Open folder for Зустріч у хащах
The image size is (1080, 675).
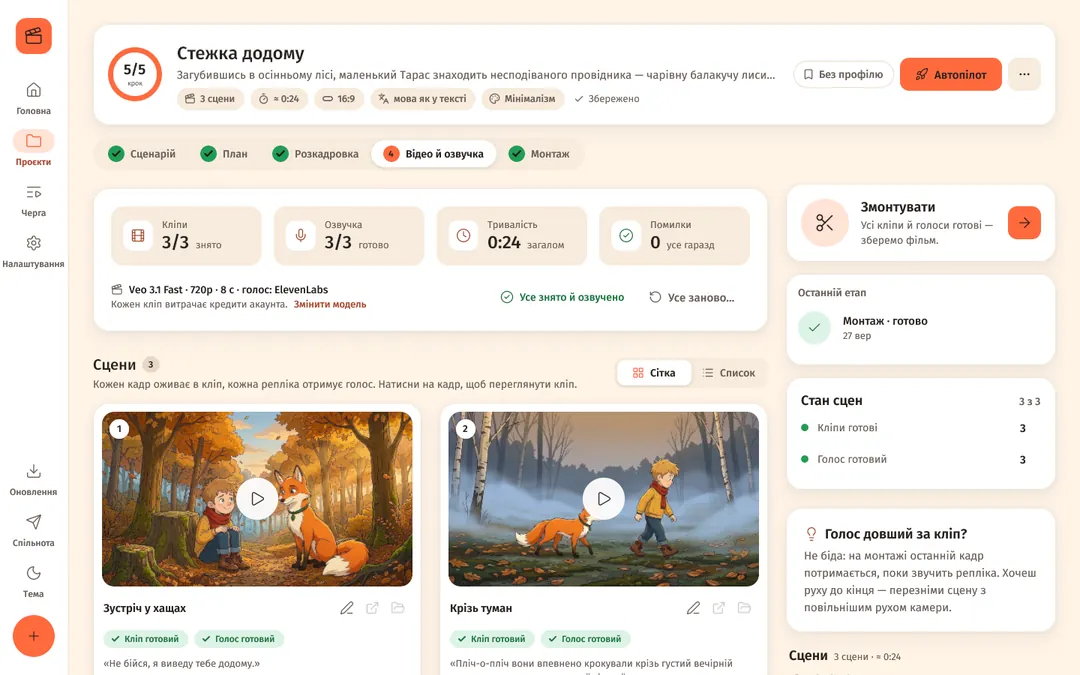point(397,608)
